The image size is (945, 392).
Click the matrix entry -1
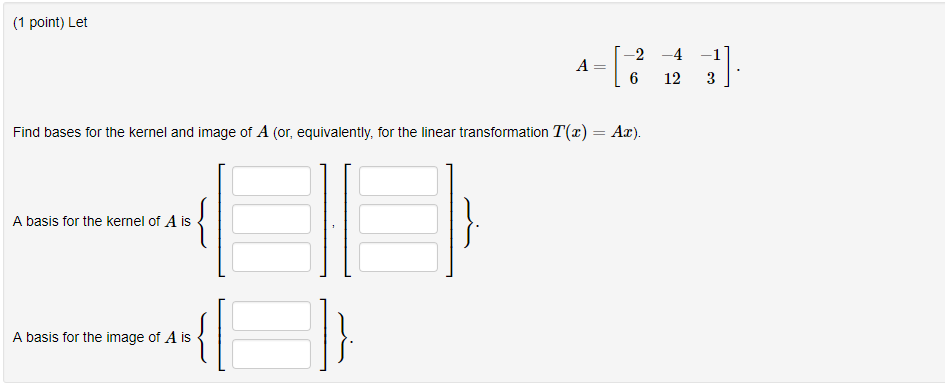[711, 55]
